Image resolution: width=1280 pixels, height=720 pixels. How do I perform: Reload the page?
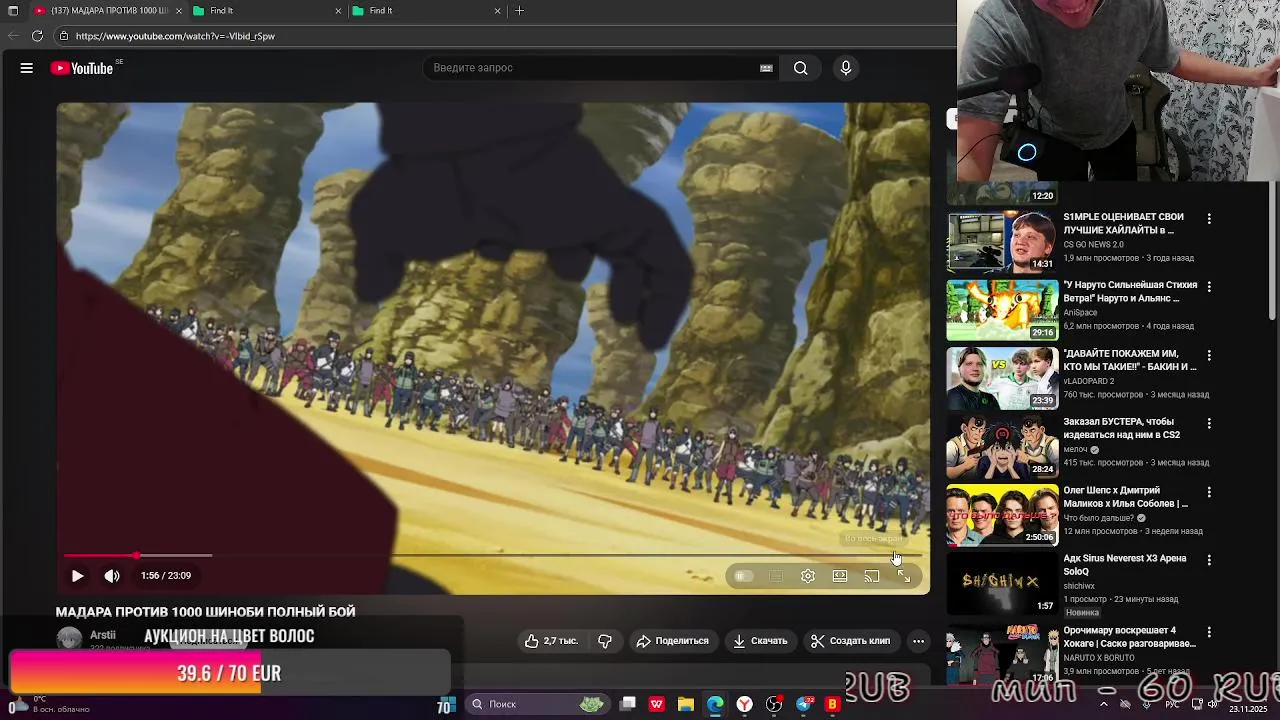pyautogui.click(x=37, y=36)
